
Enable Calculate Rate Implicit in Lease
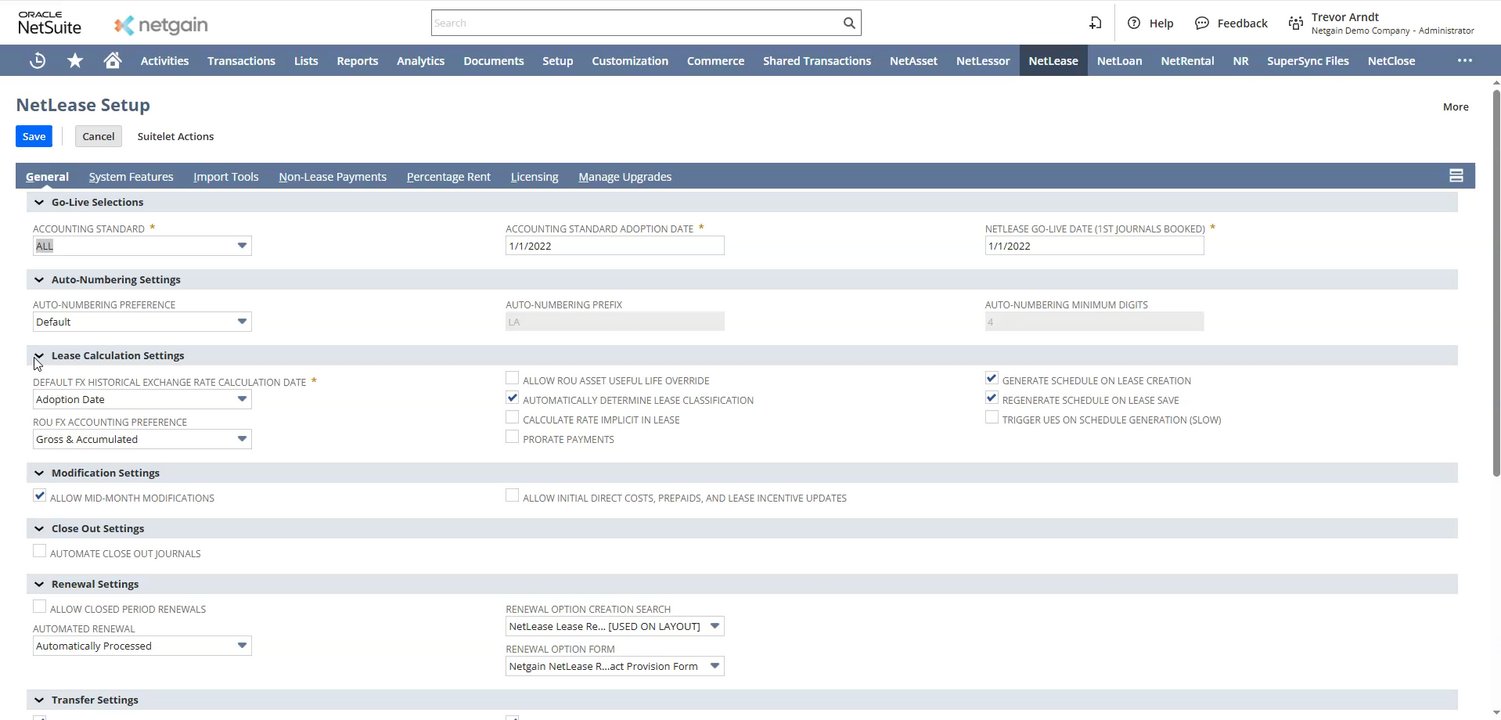point(512,418)
